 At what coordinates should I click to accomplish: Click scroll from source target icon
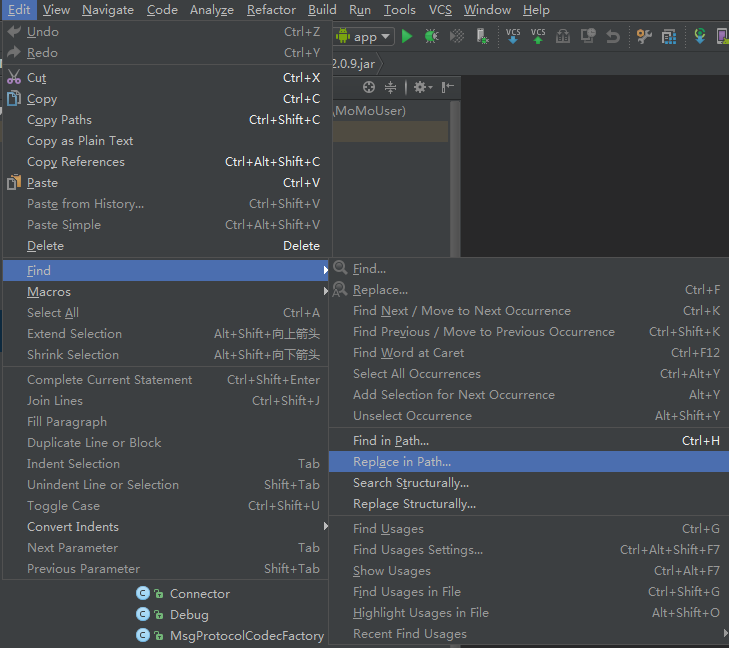[369, 87]
